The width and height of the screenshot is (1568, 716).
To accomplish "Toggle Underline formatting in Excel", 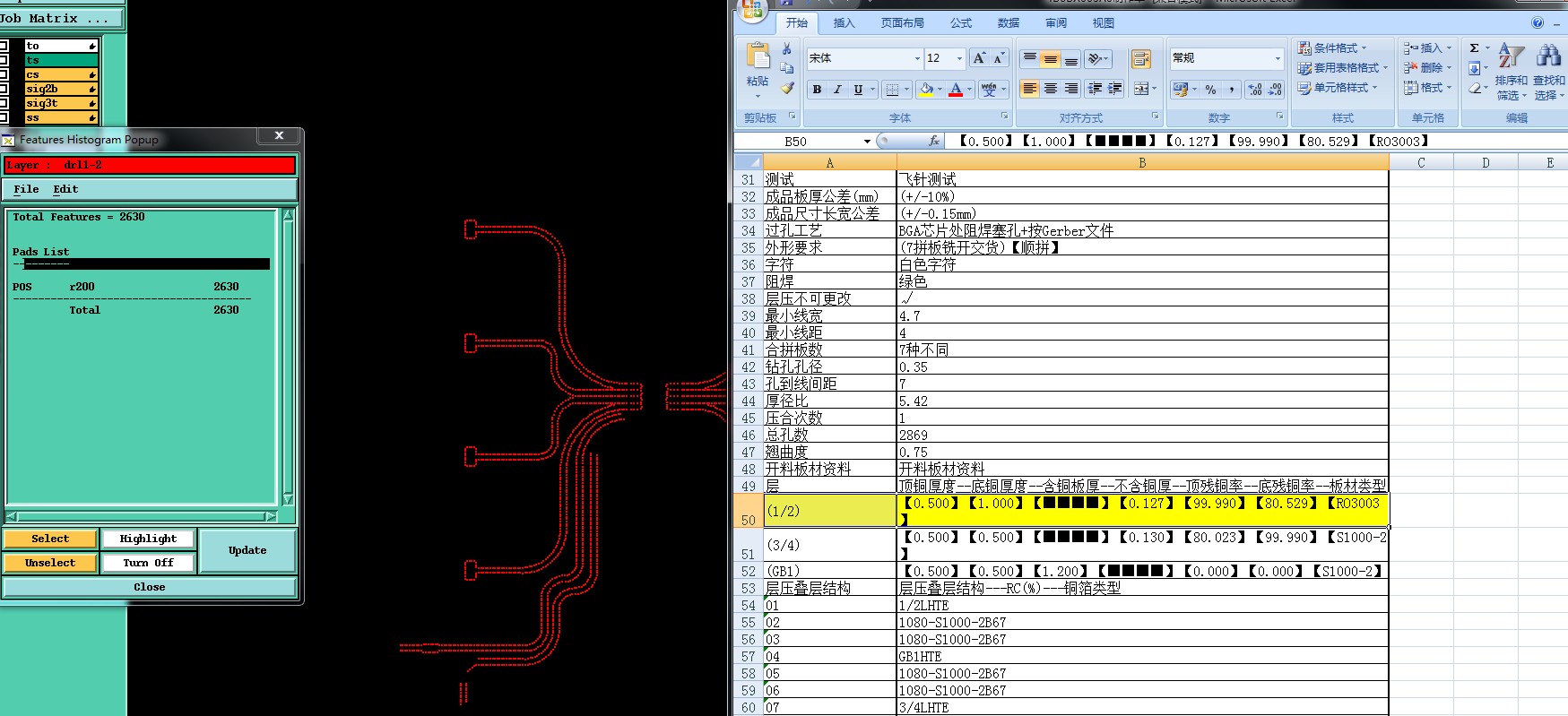I will click(x=858, y=90).
